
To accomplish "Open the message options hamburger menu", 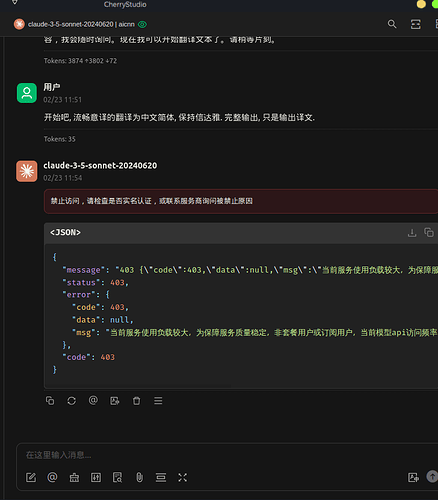I will (x=158, y=400).
